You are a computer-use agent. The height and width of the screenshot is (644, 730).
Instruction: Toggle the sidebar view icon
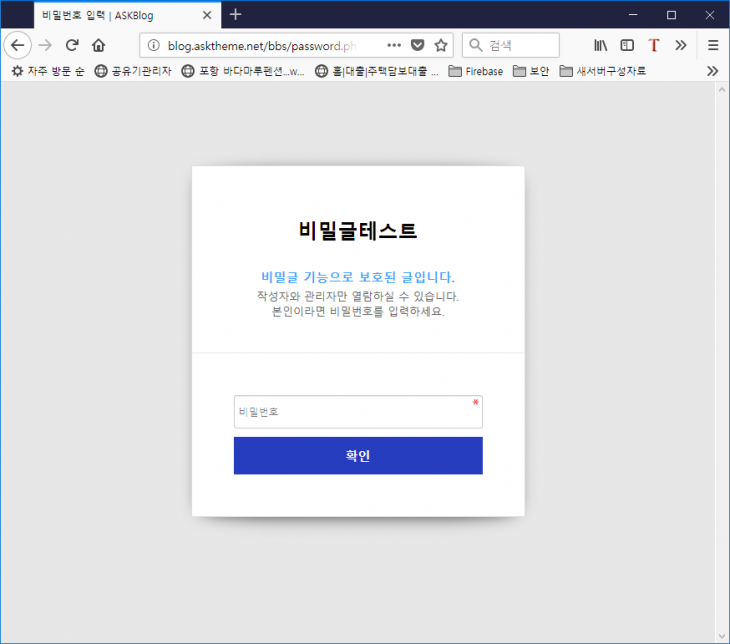[627, 45]
